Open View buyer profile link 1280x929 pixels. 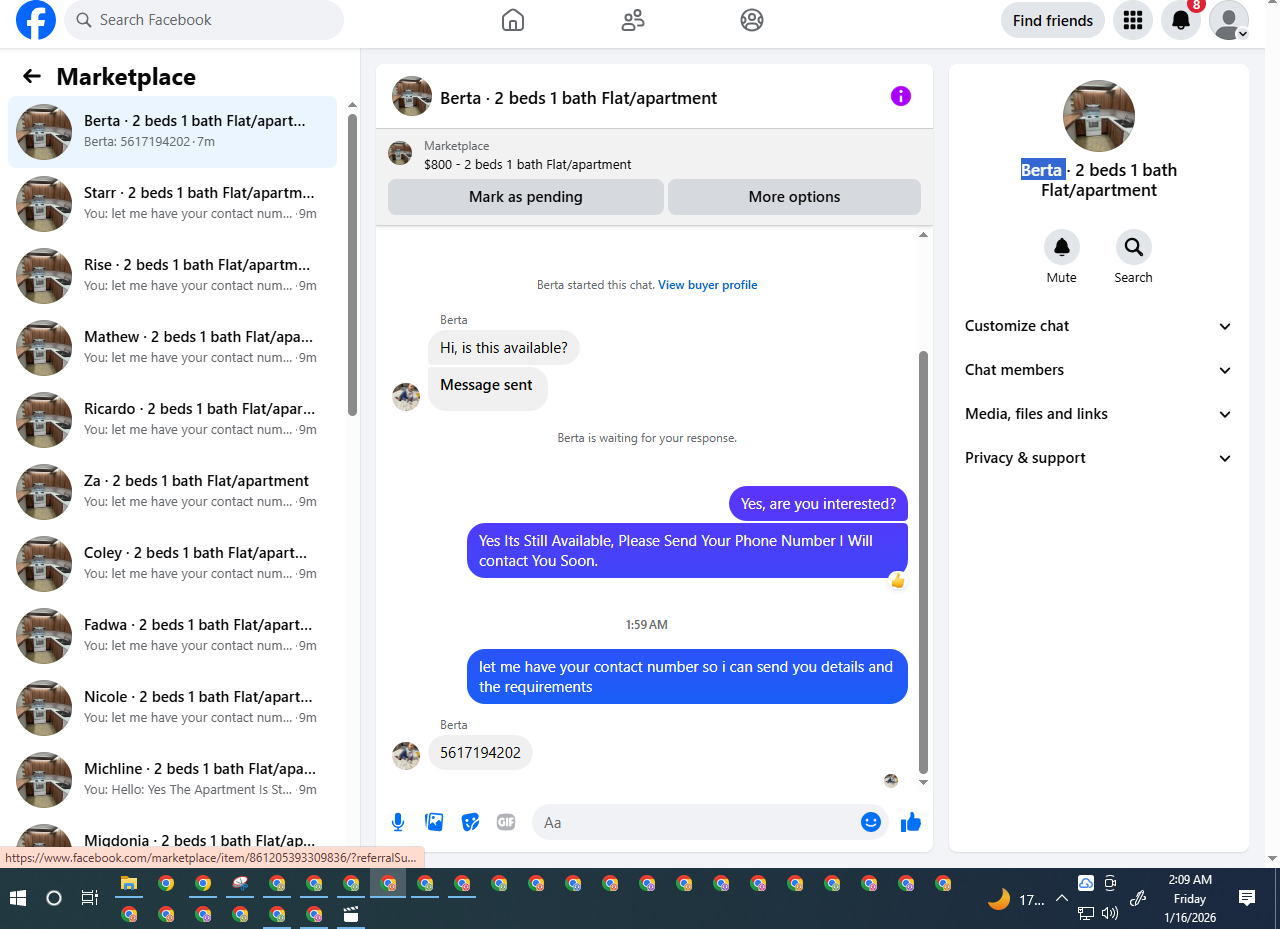(707, 285)
